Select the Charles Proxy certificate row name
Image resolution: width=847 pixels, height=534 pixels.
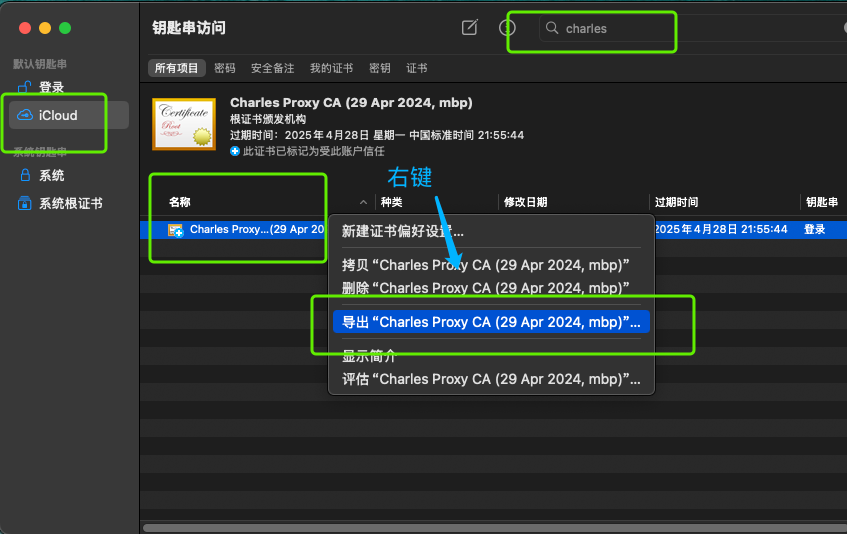tap(257, 229)
